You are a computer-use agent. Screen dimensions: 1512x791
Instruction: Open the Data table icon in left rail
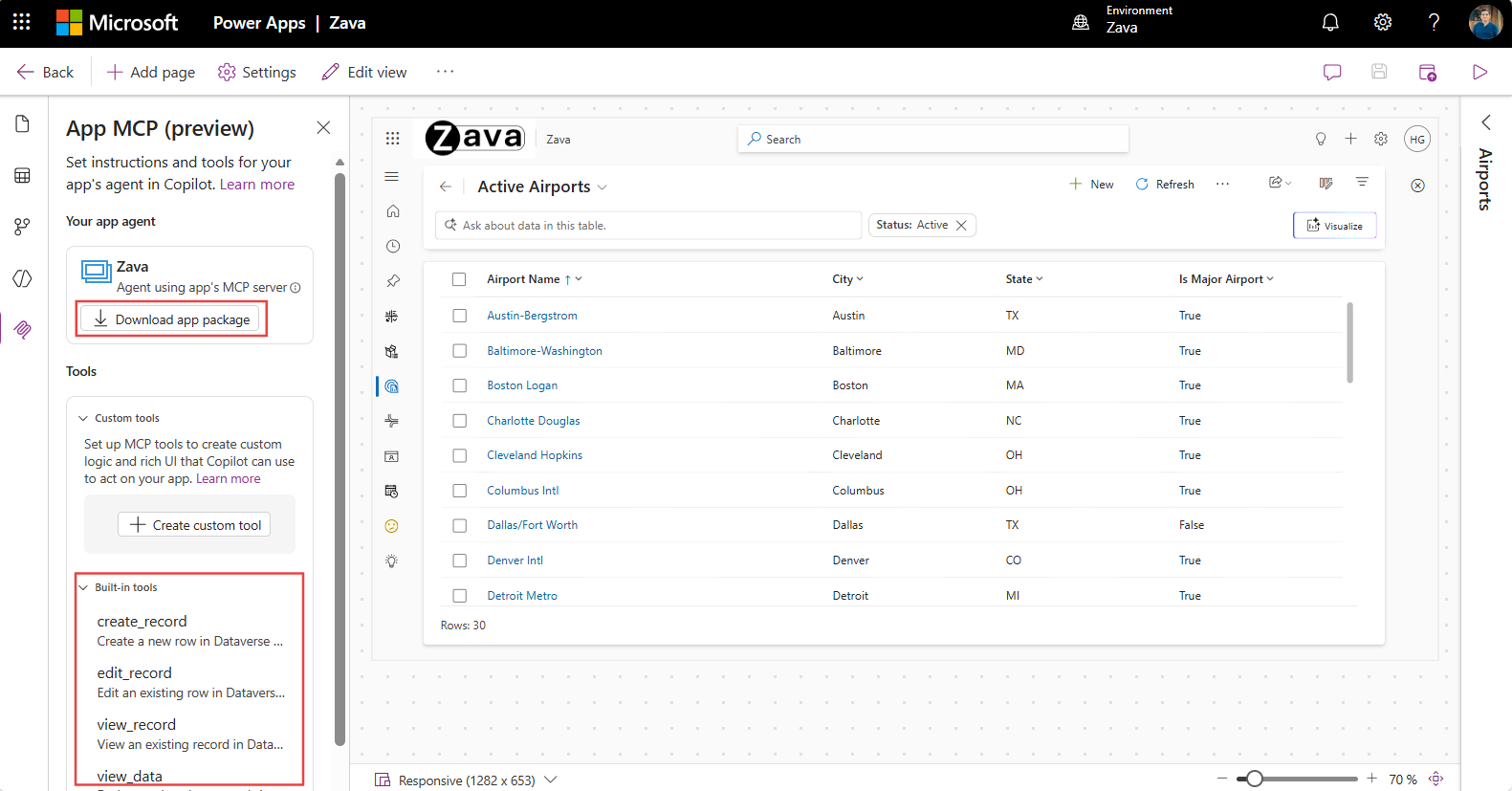[23, 175]
